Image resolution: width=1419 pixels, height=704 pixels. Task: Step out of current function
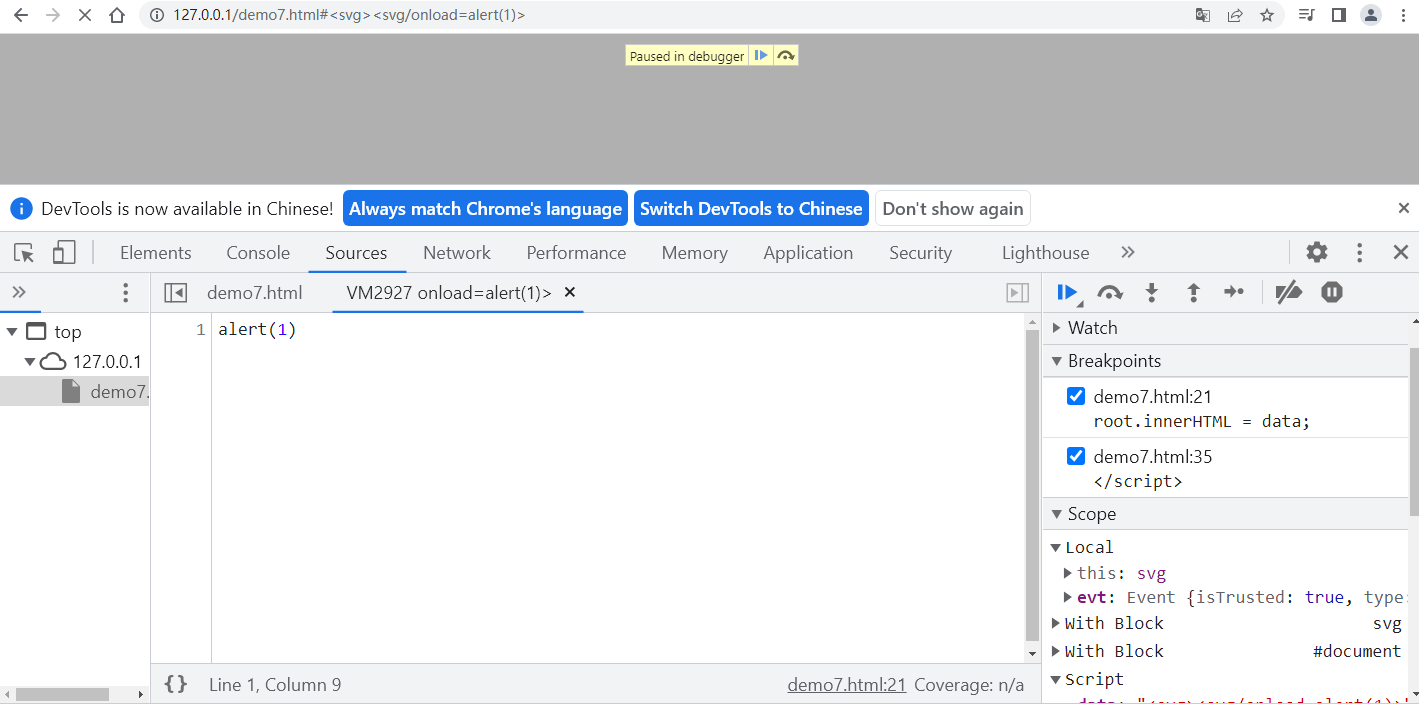point(1193,292)
